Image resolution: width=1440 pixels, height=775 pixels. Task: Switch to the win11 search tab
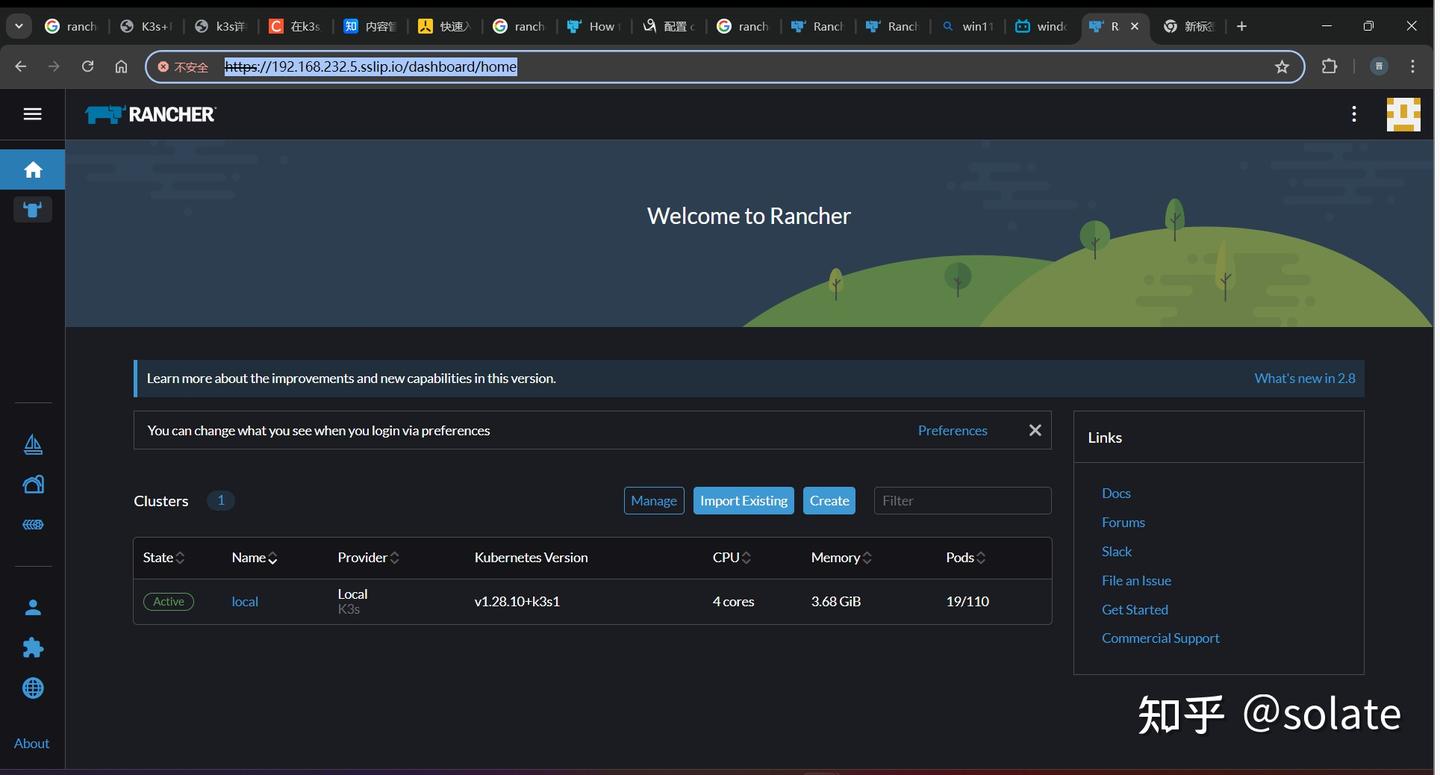[x=967, y=26]
